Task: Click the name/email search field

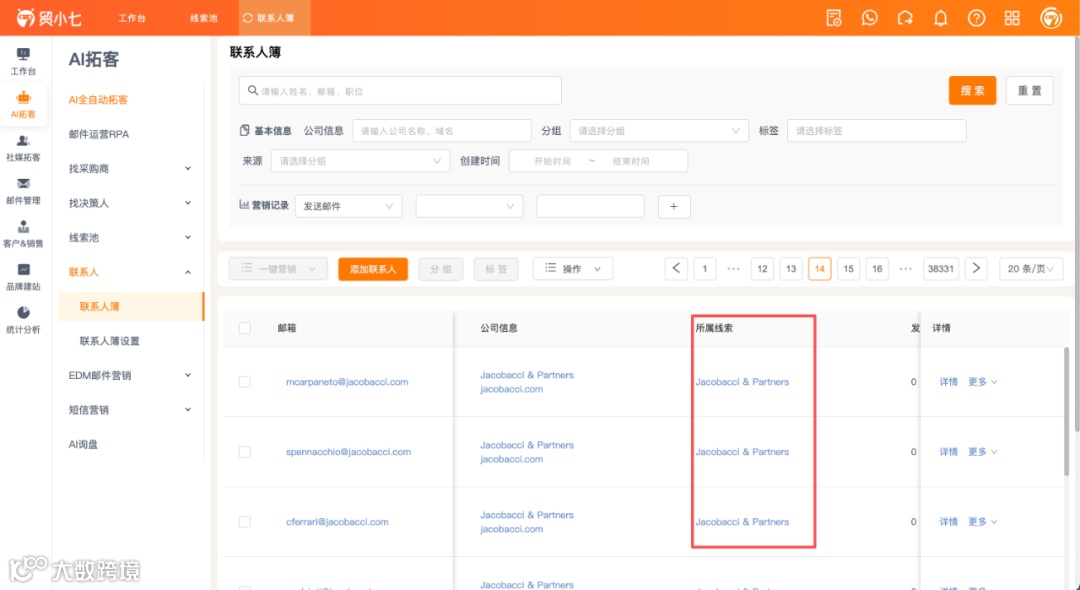Action: tap(400, 90)
